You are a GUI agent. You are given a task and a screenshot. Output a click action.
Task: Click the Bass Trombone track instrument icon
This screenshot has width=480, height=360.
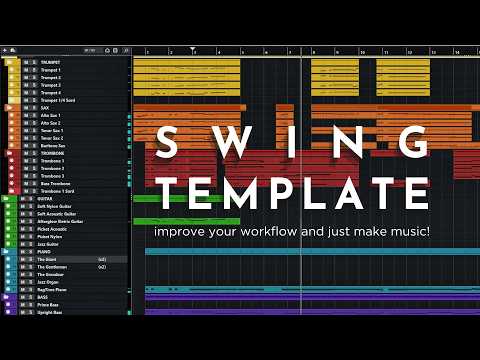[x=11, y=184]
